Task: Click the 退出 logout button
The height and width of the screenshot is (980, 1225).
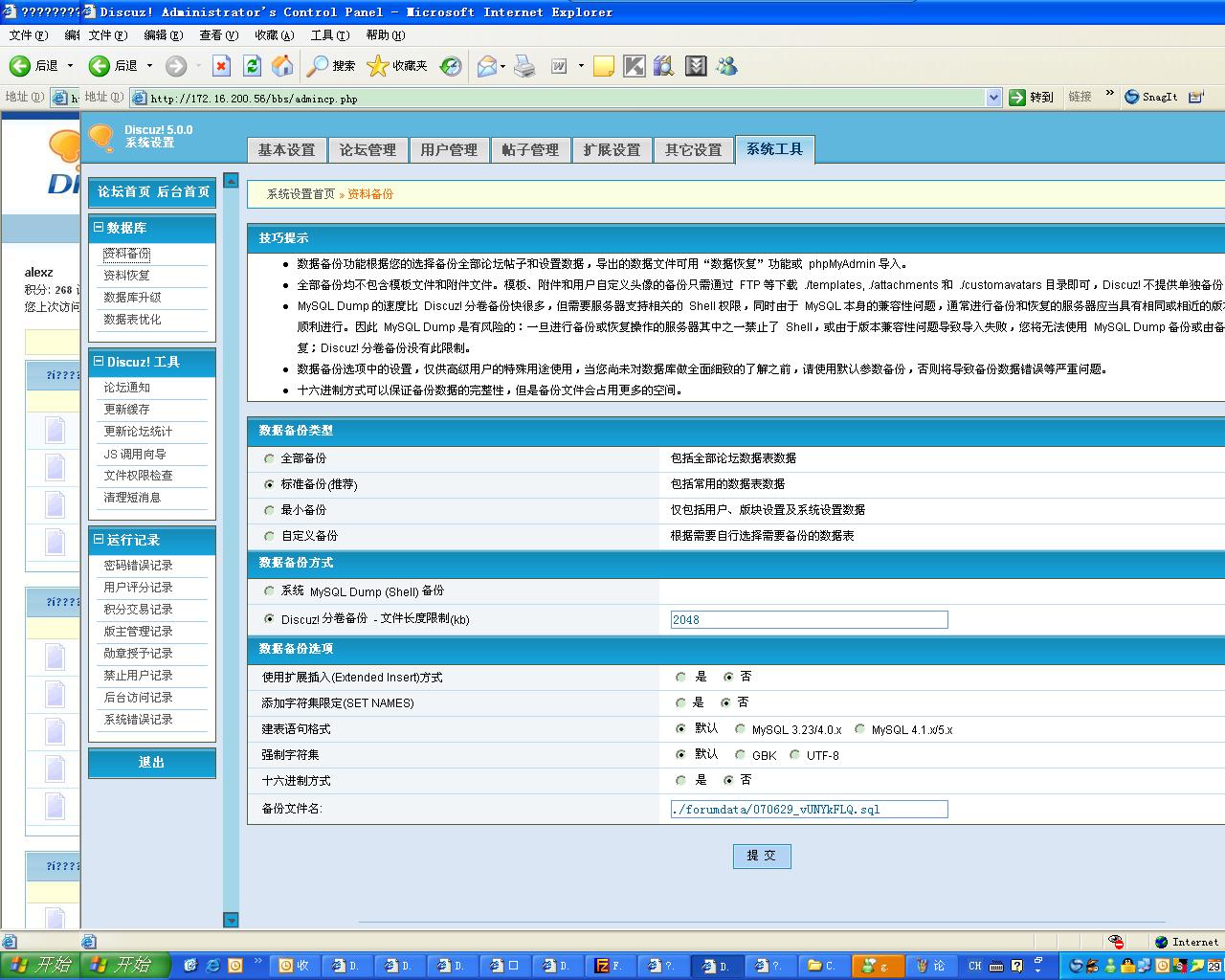Action: pyautogui.click(x=152, y=763)
